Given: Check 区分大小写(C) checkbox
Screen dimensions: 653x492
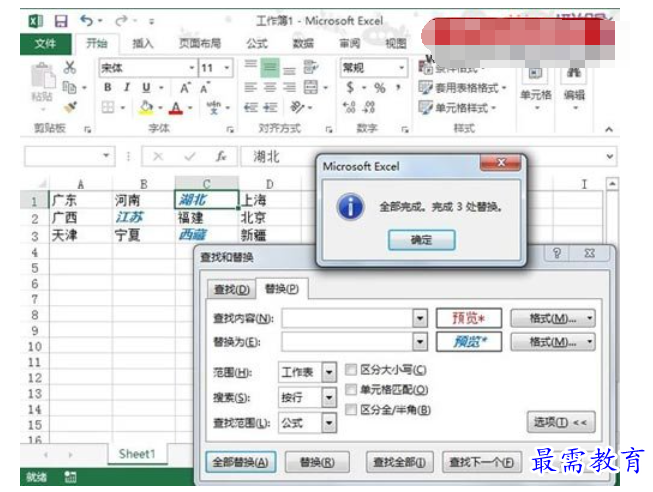Looking at the screenshot, I should tap(351, 370).
